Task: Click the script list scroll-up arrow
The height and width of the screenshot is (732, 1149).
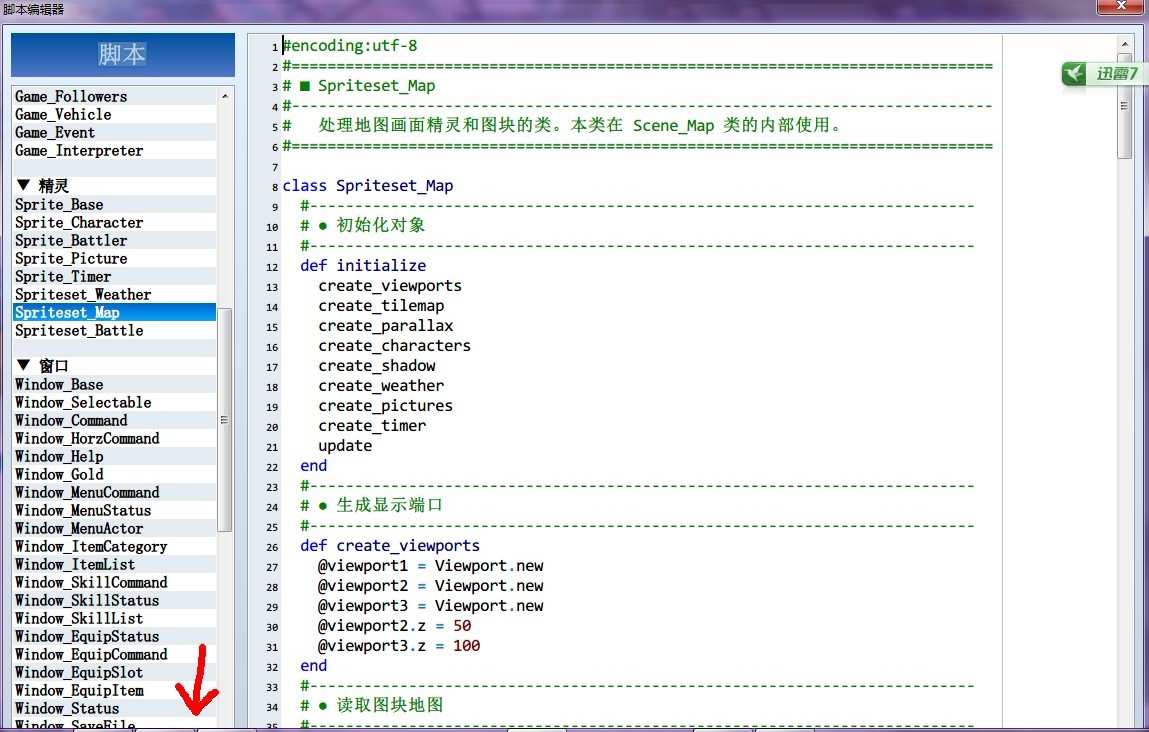Action: (225, 96)
